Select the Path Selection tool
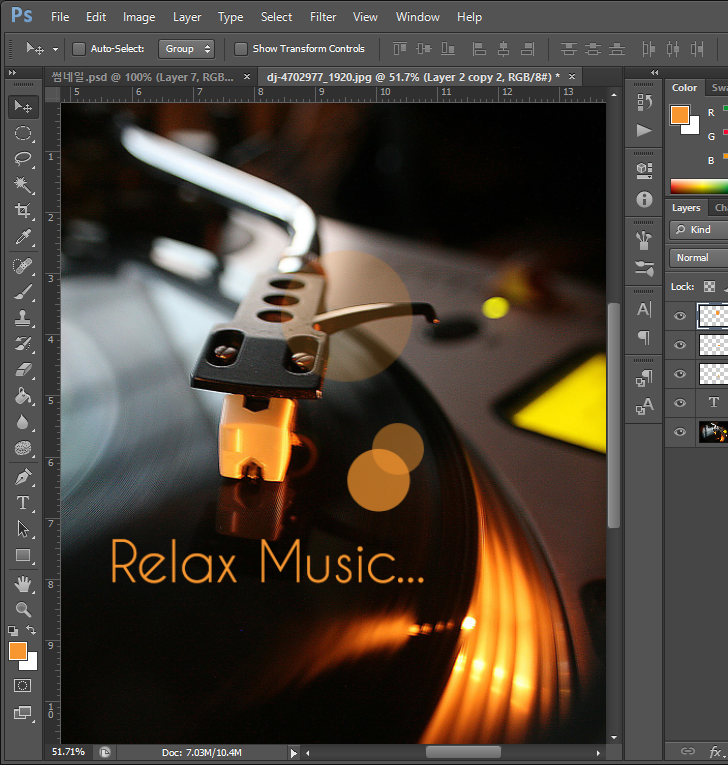728x765 pixels. [x=22, y=529]
